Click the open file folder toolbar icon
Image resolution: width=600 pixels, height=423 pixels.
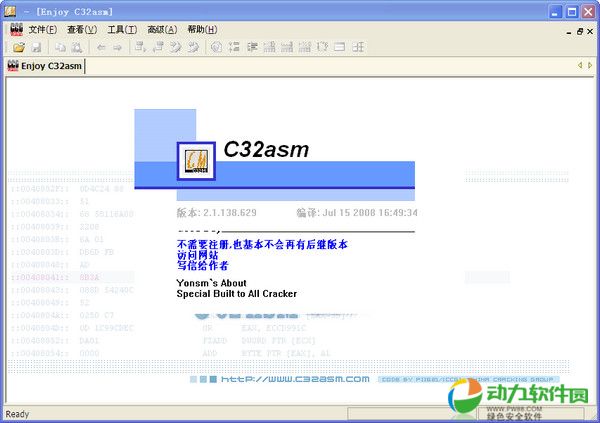coord(18,47)
